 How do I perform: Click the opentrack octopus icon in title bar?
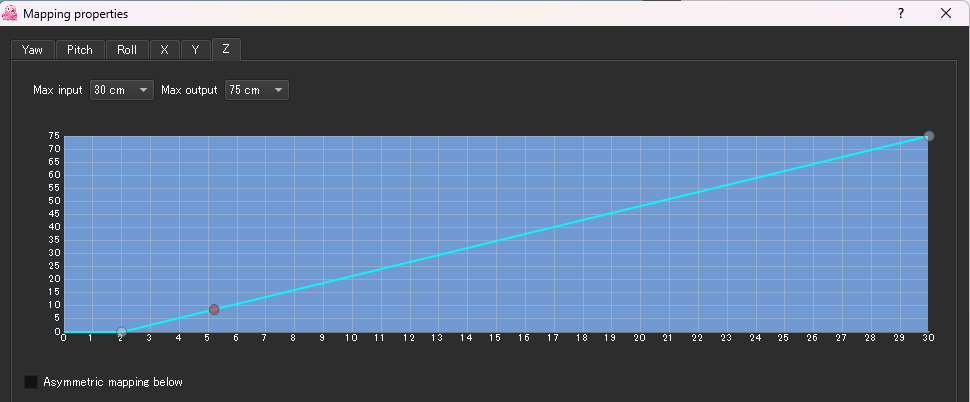[10, 13]
